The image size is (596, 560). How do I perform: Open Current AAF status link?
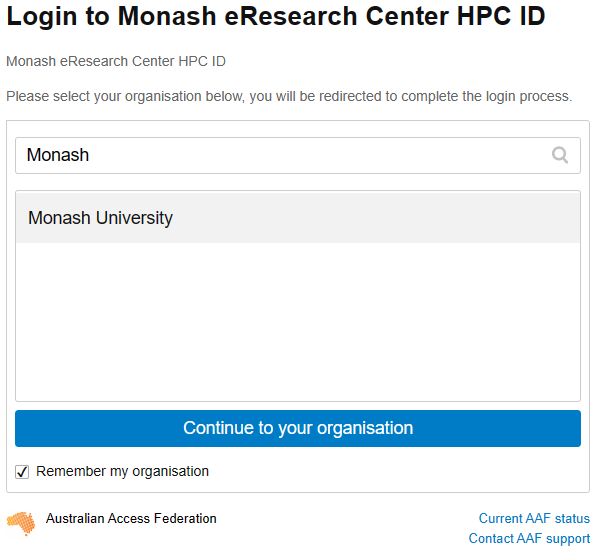(534, 518)
